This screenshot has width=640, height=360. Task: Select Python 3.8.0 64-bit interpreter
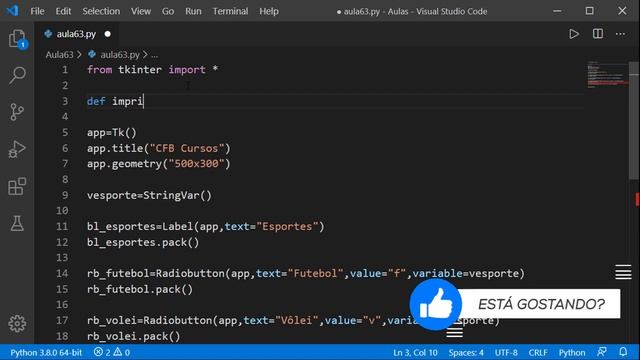click(x=46, y=352)
